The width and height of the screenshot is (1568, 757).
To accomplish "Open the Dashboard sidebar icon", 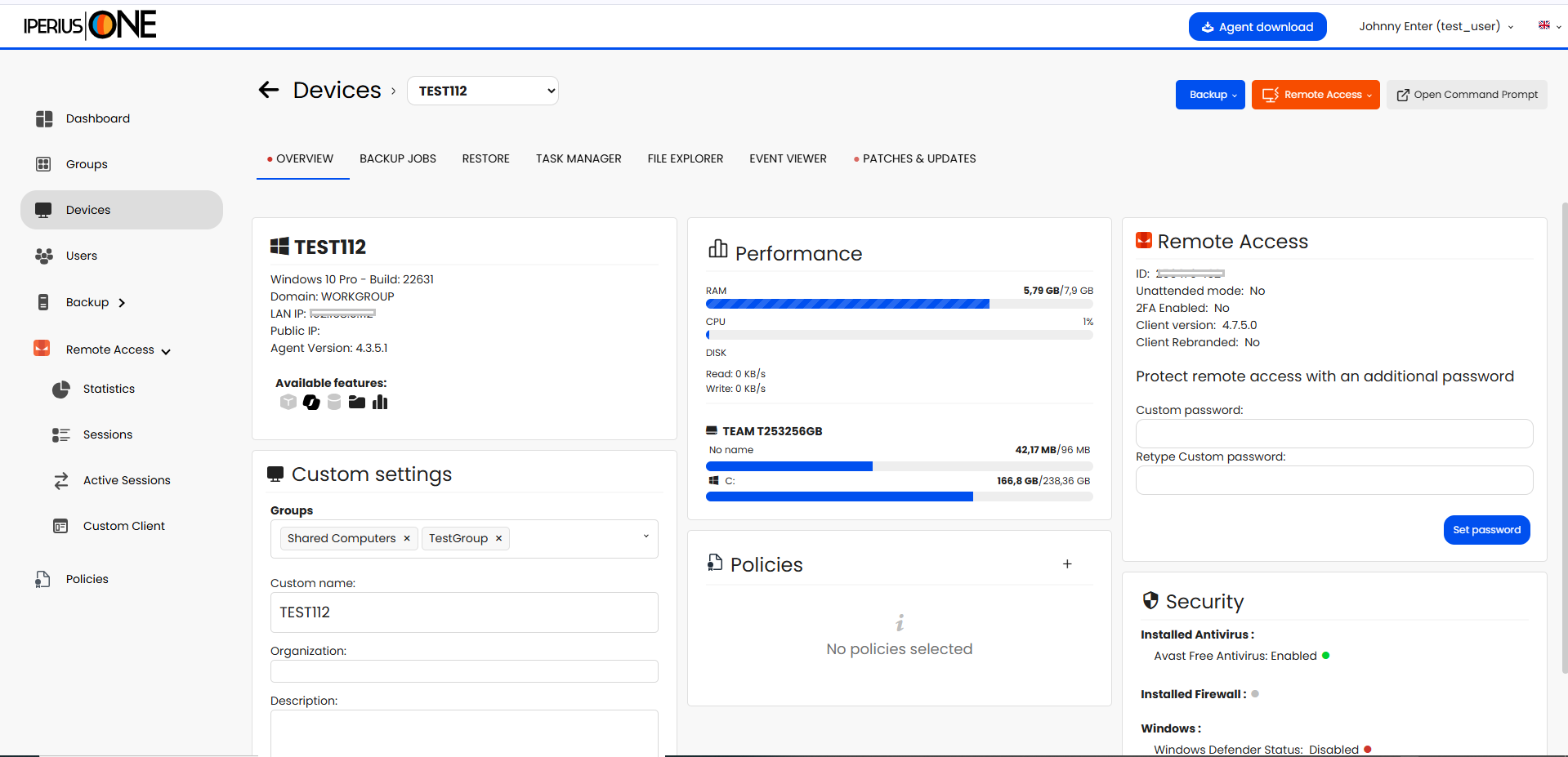I will click(x=44, y=119).
